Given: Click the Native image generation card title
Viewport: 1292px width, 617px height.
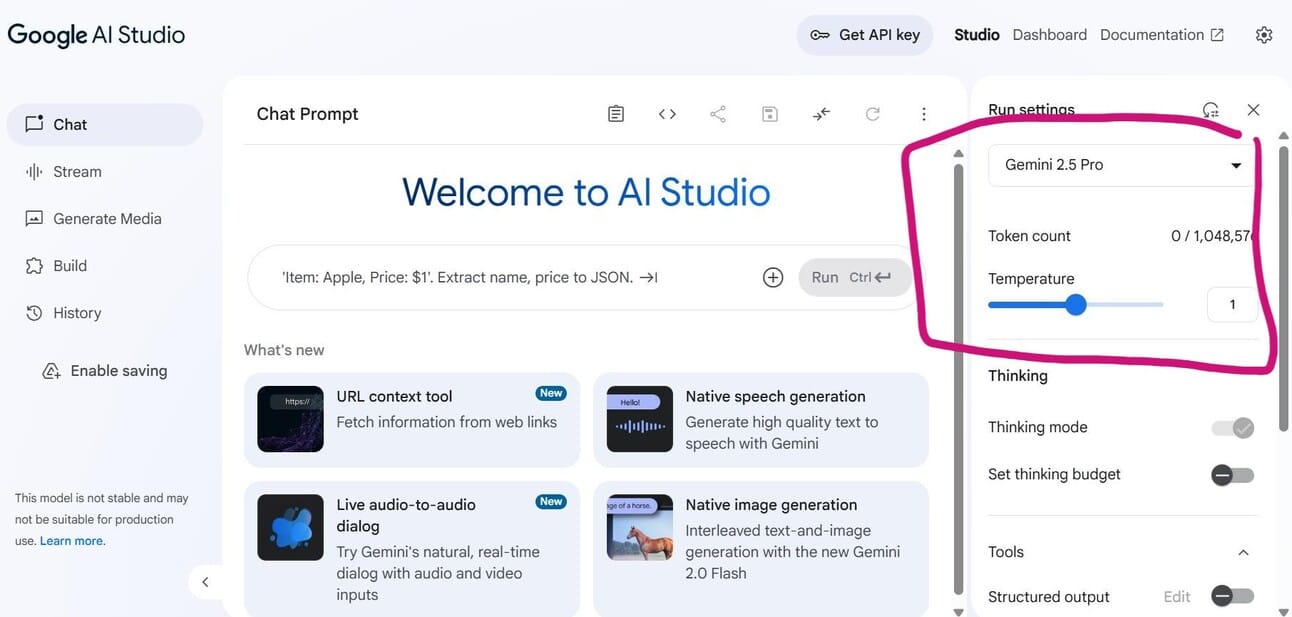Looking at the screenshot, I should (x=772, y=505).
